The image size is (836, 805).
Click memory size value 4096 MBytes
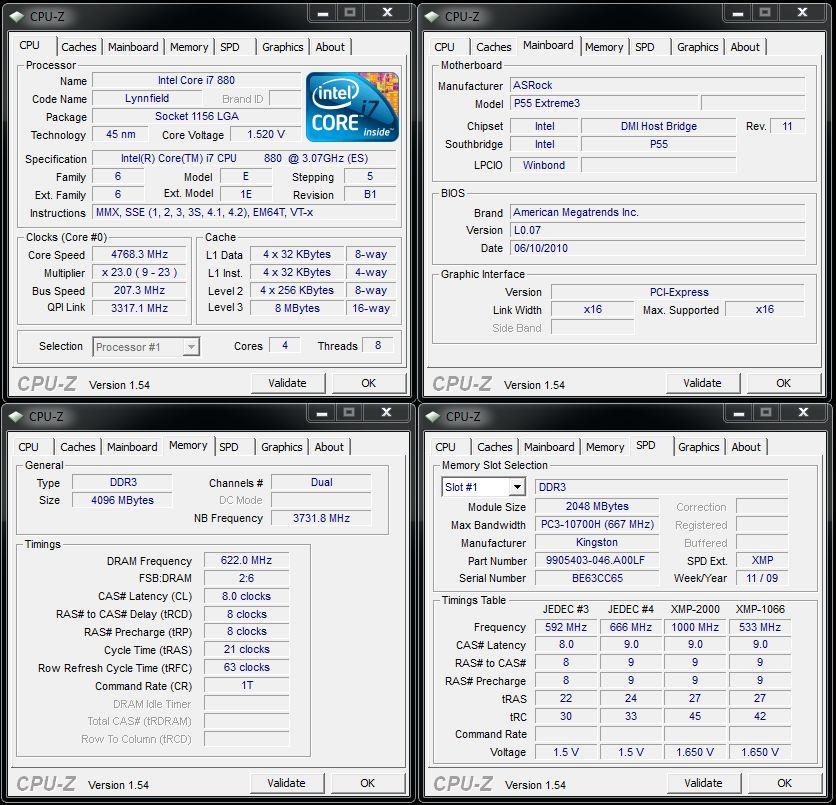[122, 500]
